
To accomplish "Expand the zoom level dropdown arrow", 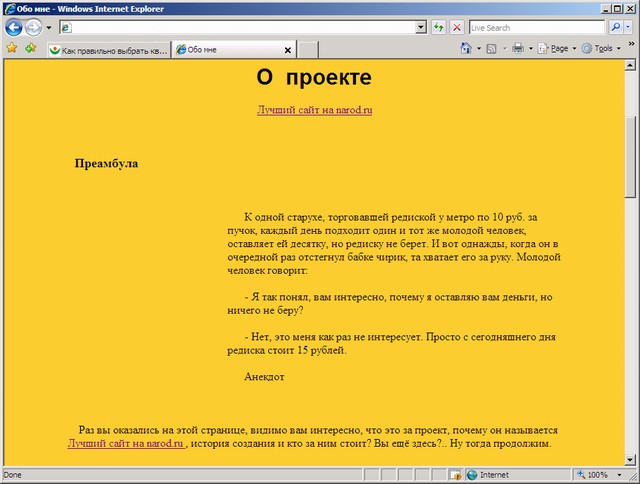I will click(619, 475).
